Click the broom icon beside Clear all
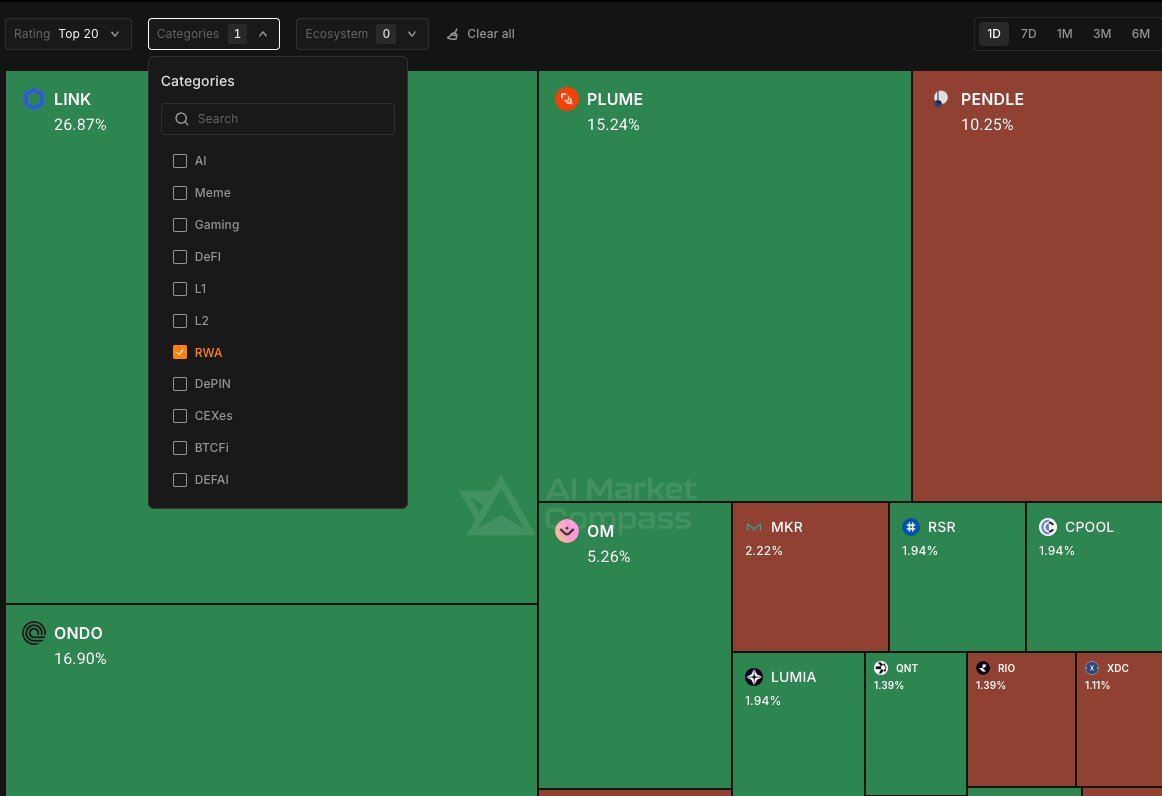Viewport: 1162px width, 796px height. pos(452,34)
